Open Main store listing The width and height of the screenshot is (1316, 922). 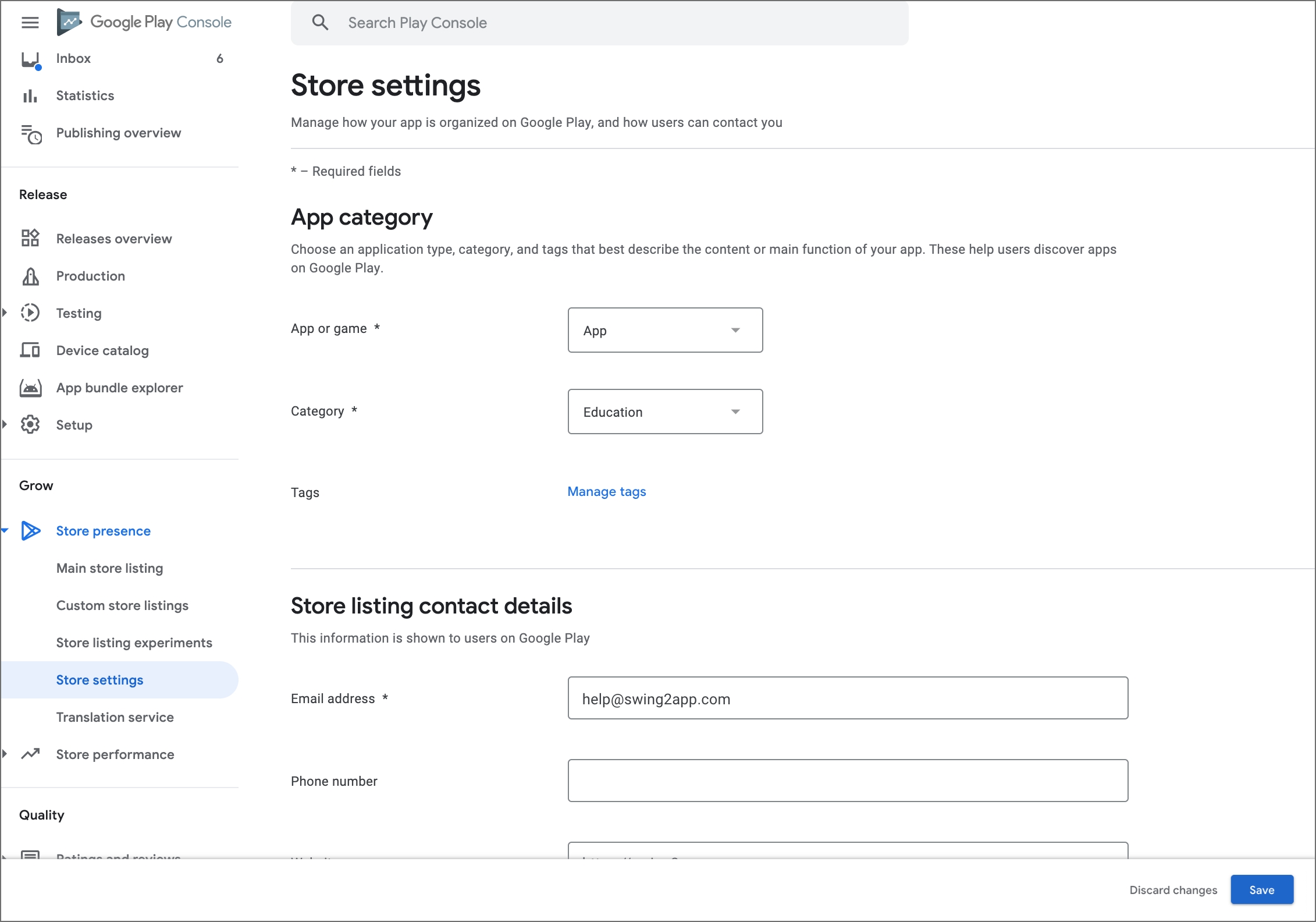pyautogui.click(x=109, y=568)
